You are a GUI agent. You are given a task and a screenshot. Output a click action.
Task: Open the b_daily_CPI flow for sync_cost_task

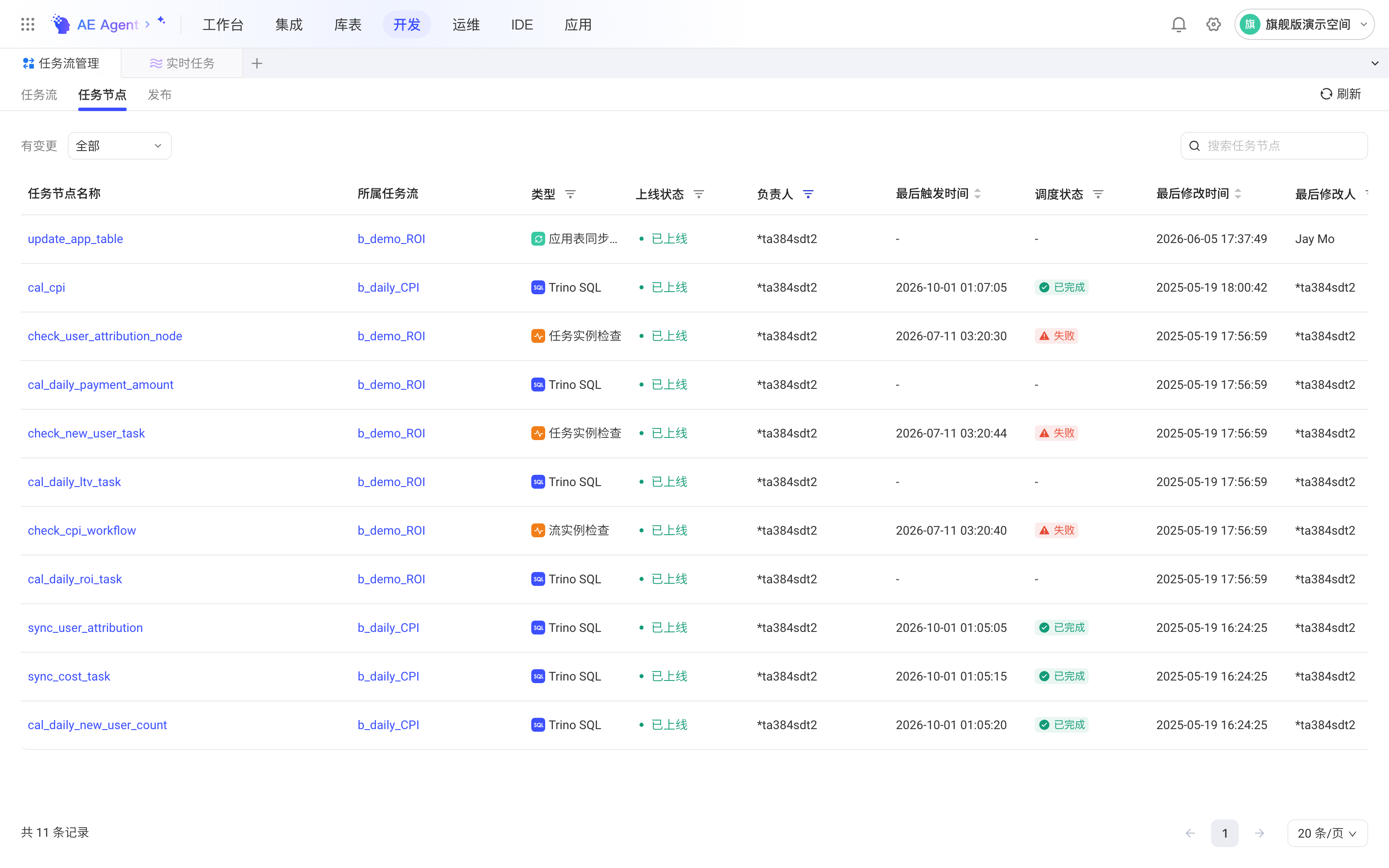(x=388, y=676)
